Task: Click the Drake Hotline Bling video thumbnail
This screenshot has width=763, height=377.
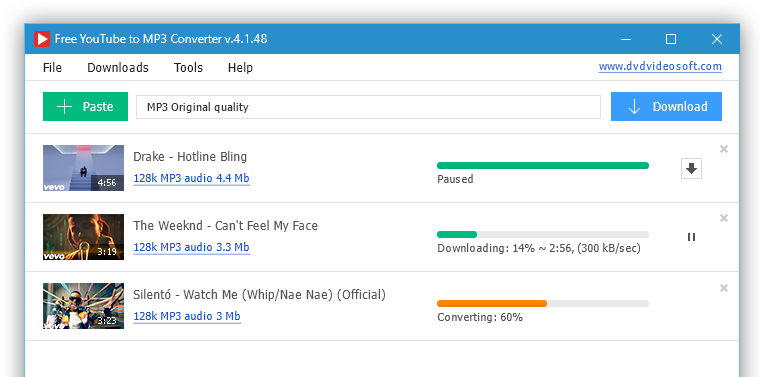Action: pos(83,168)
